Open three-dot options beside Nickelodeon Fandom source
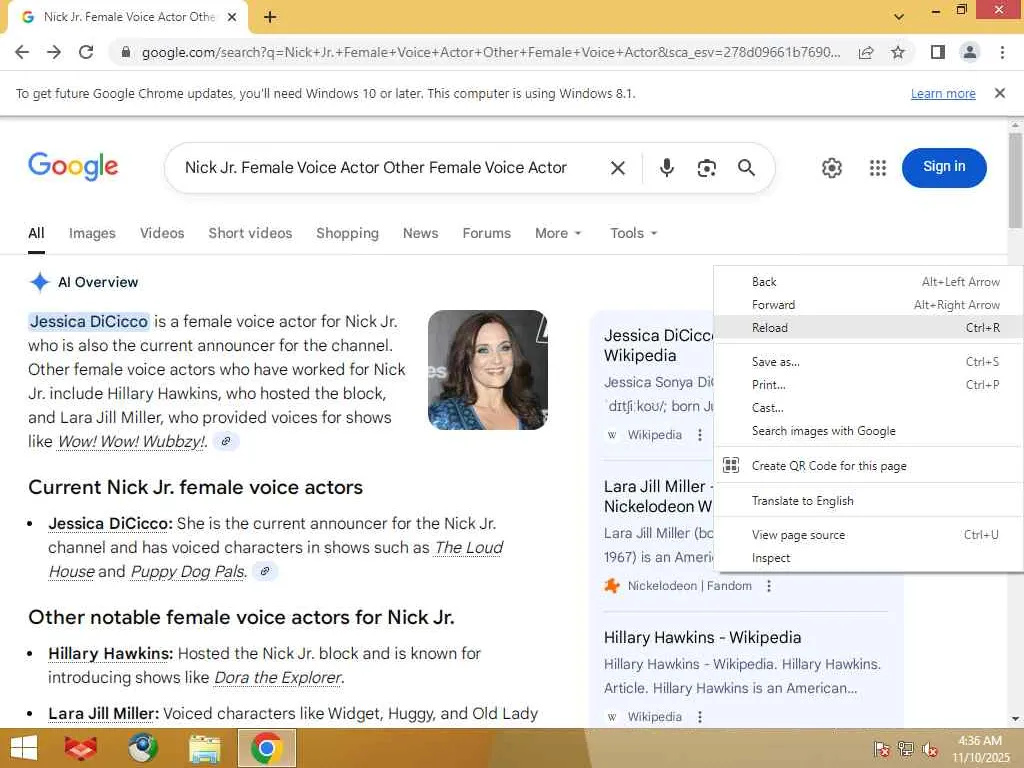The width and height of the screenshot is (1024, 768). tap(769, 586)
